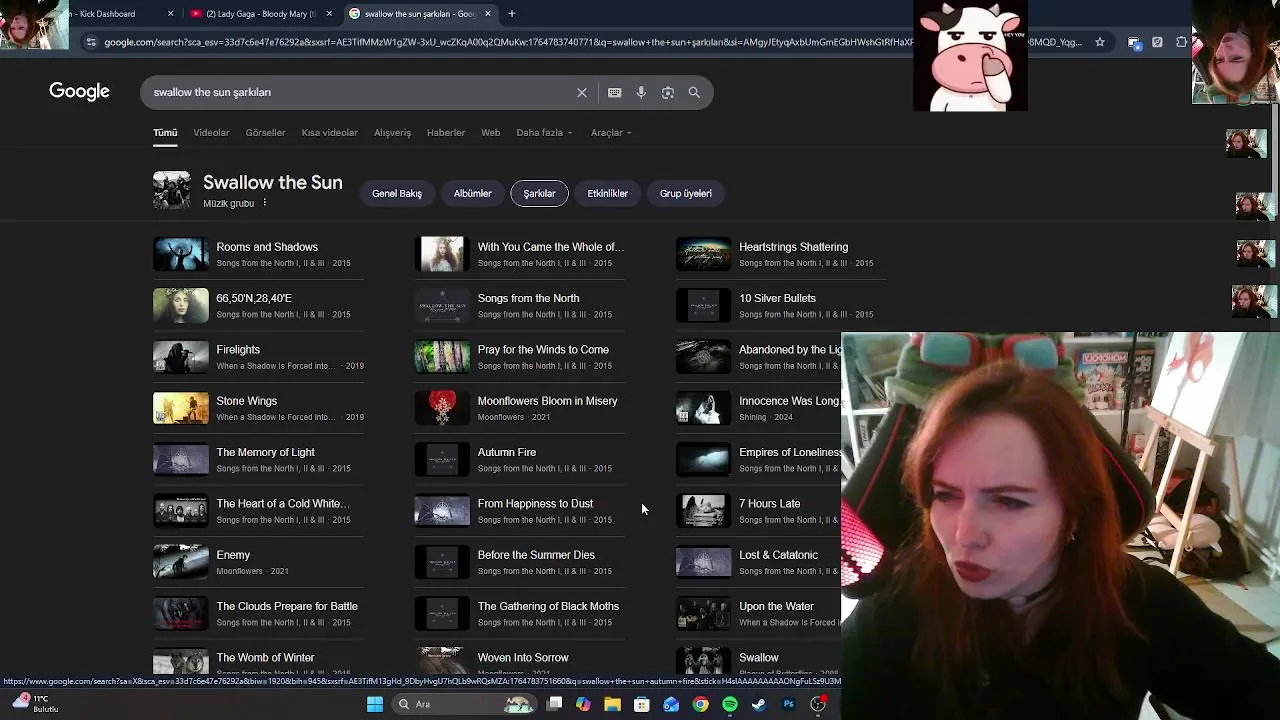
Task: Select the Şarkılar chip
Action: [539, 193]
